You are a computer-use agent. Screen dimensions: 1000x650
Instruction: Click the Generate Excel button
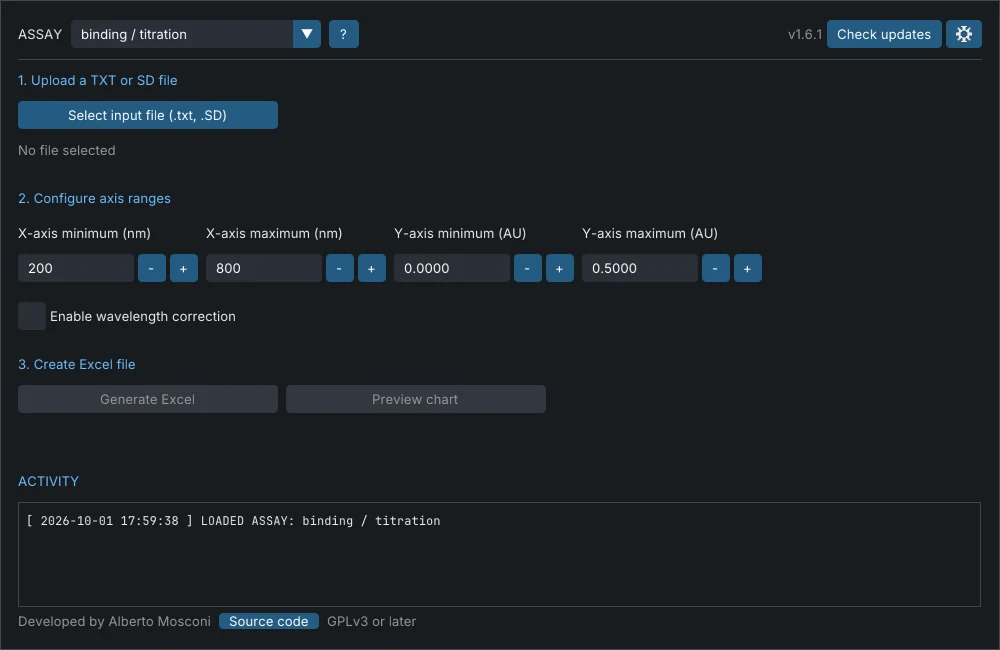pos(148,399)
